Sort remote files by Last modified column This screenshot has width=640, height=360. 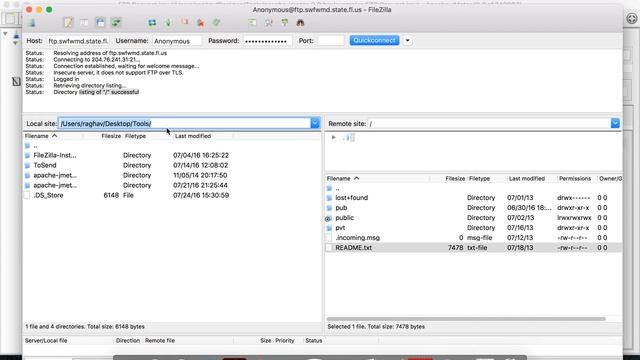(x=527, y=178)
